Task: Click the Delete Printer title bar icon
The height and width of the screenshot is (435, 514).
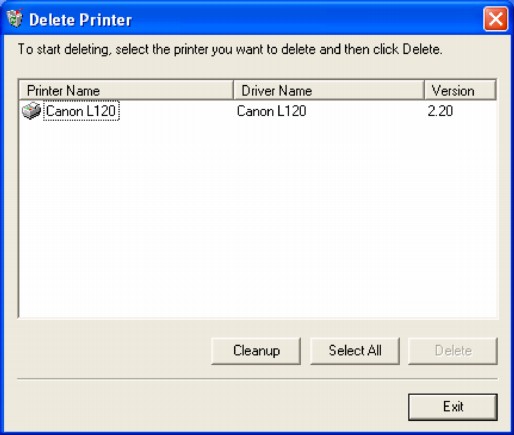Action: pyautogui.click(x=15, y=18)
